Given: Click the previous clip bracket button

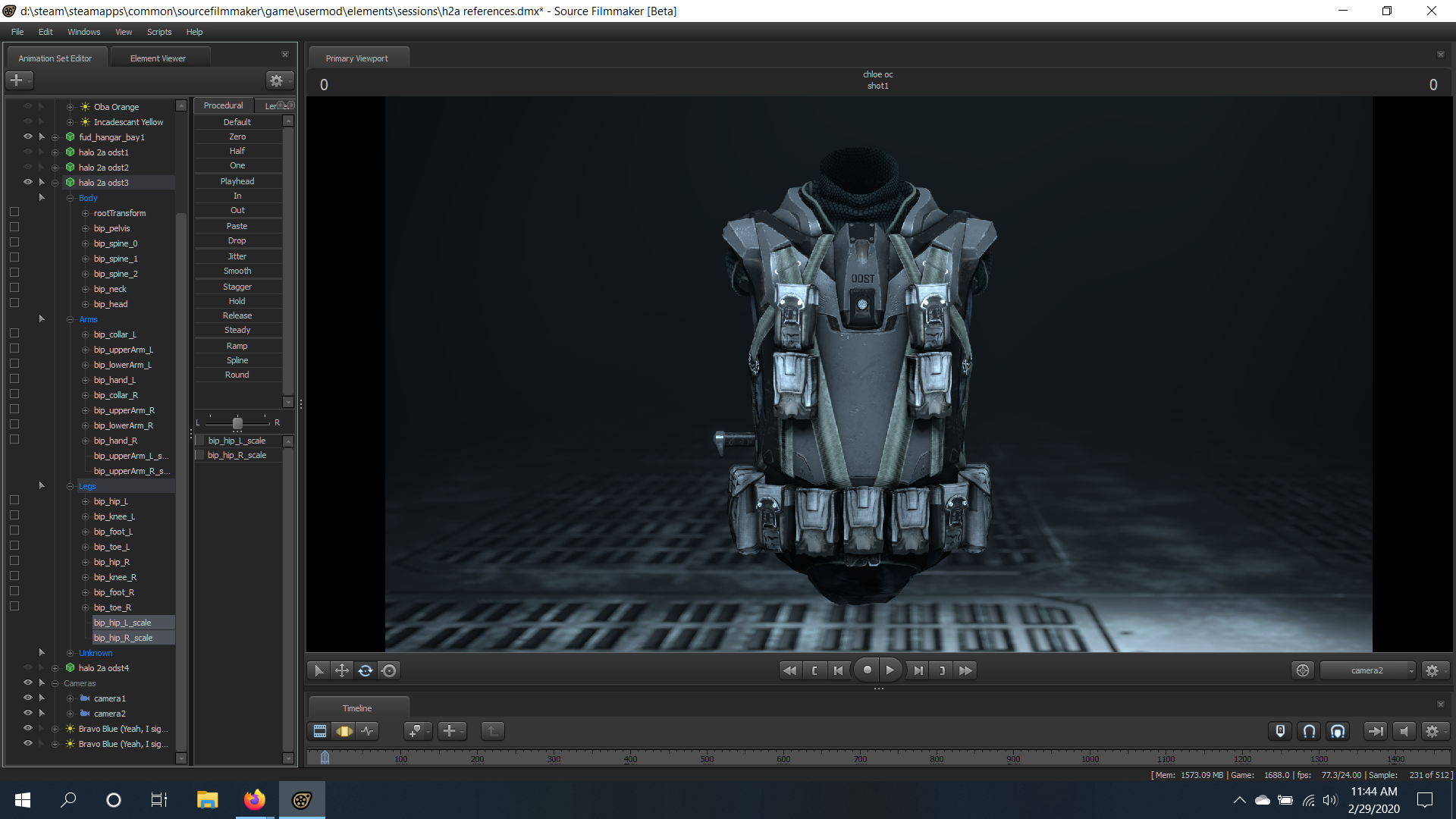Looking at the screenshot, I should point(814,670).
